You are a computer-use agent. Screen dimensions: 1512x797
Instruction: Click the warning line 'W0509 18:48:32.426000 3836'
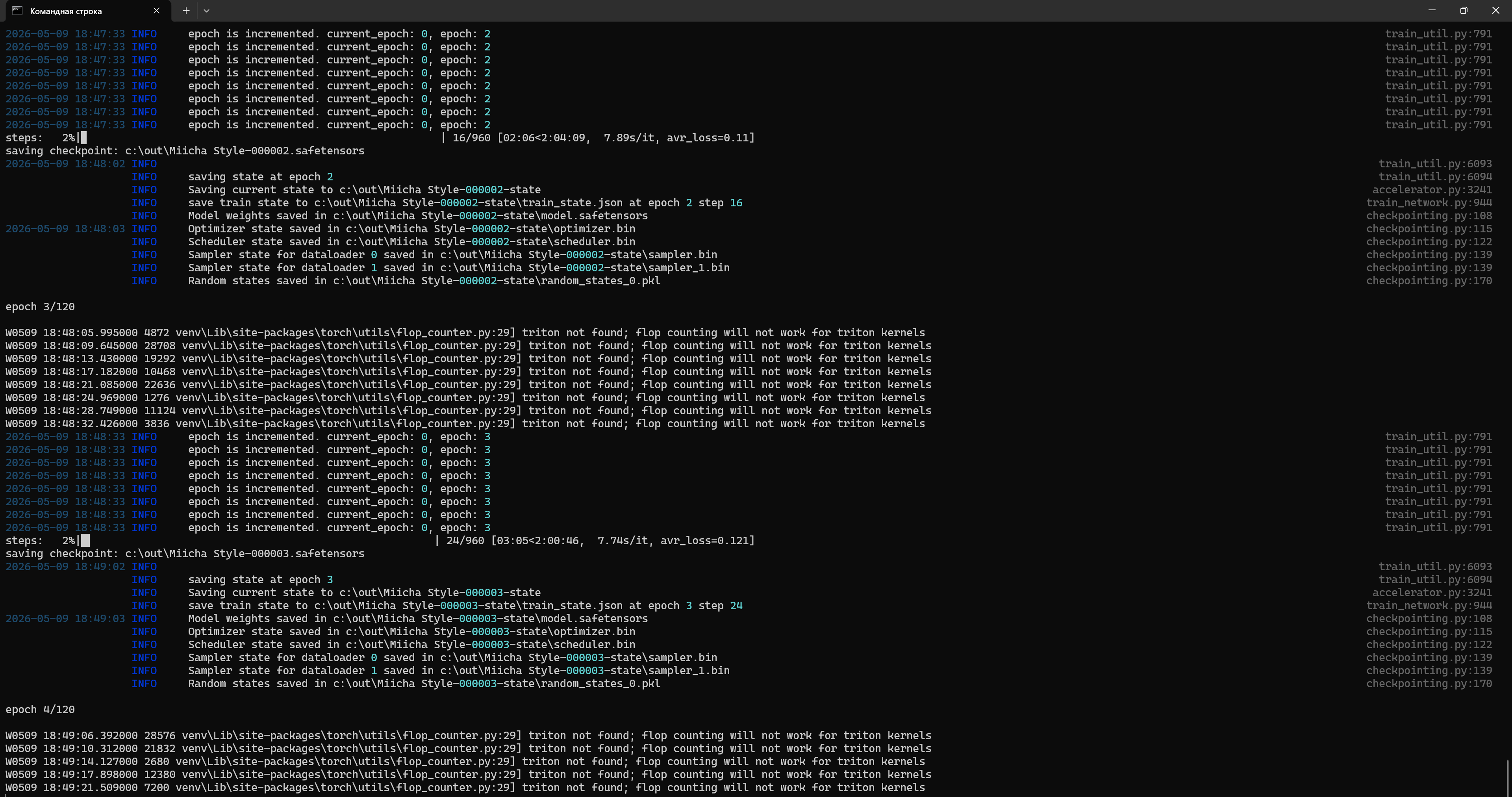click(465, 423)
